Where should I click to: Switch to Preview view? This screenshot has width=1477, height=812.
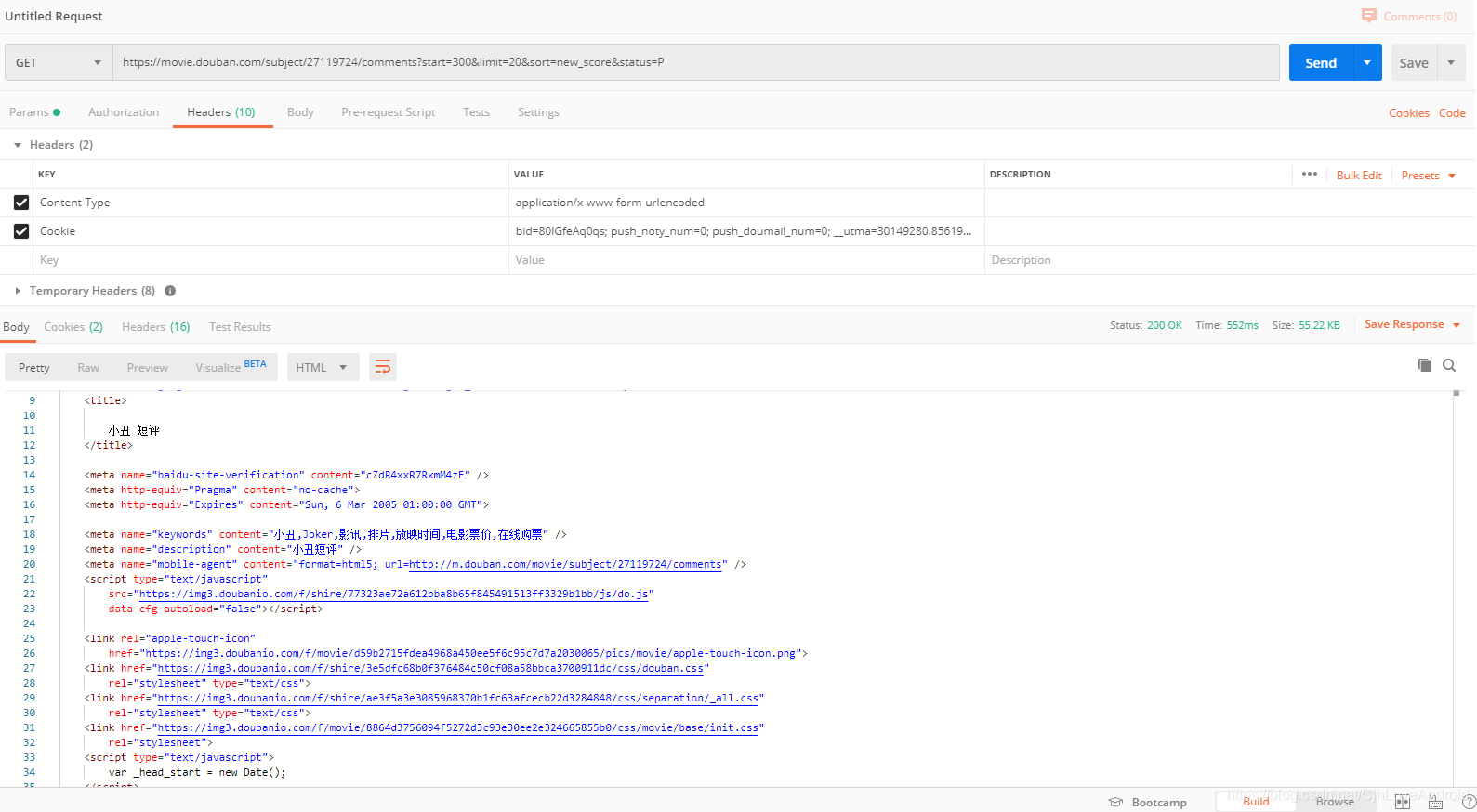click(x=148, y=367)
